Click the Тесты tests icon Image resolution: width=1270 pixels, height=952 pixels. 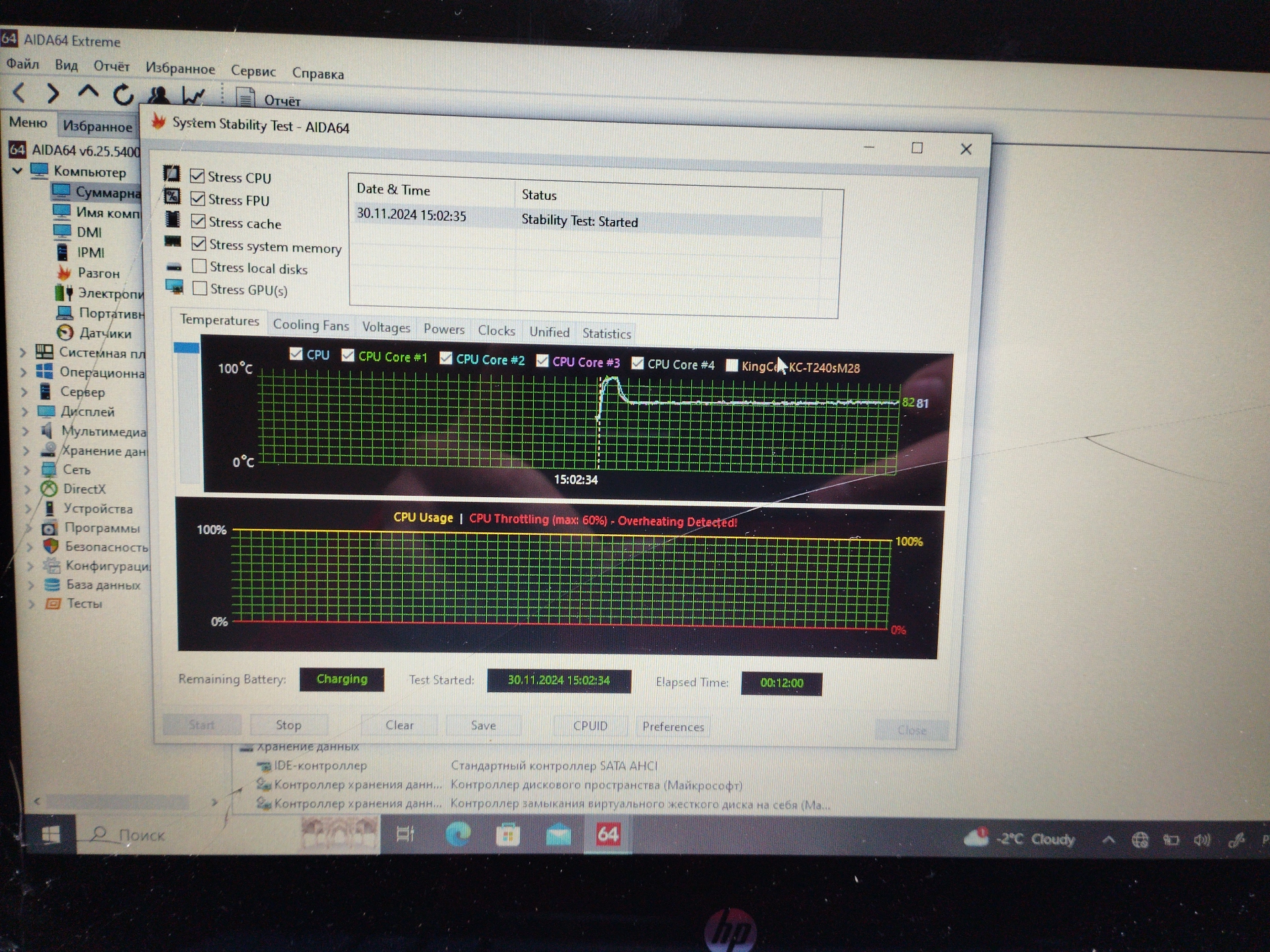tap(52, 603)
